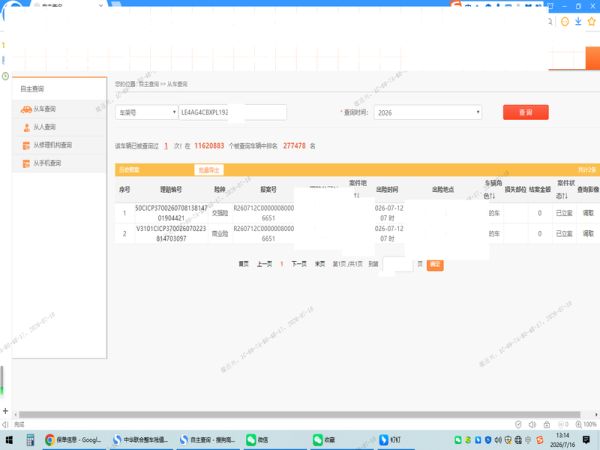Click the horizontal scrollbar at the bottom
This screenshot has height=450, width=600.
tap(300, 414)
